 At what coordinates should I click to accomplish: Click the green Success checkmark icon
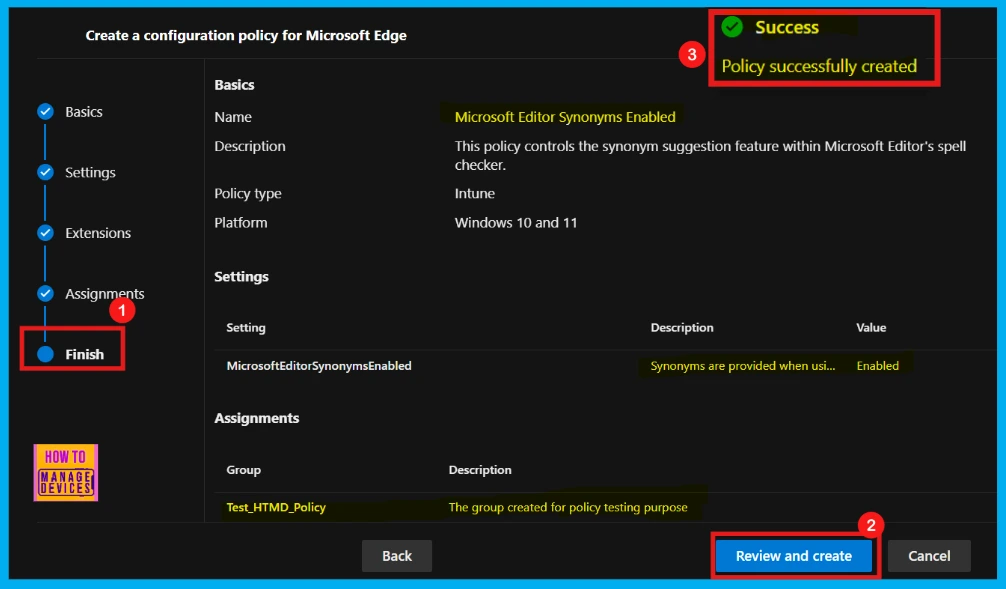732,27
